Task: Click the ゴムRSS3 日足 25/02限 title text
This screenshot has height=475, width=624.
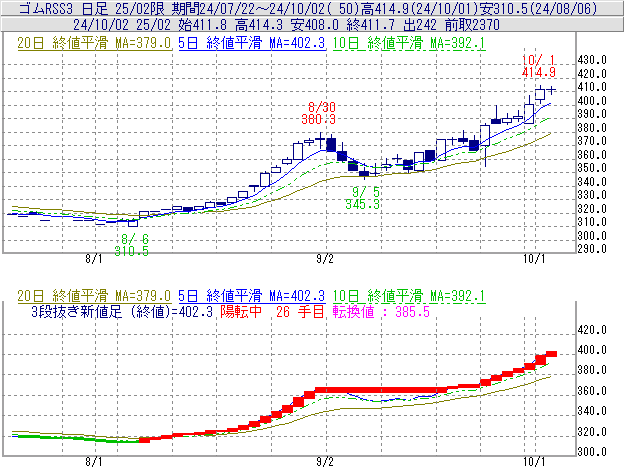Action: [92, 8]
